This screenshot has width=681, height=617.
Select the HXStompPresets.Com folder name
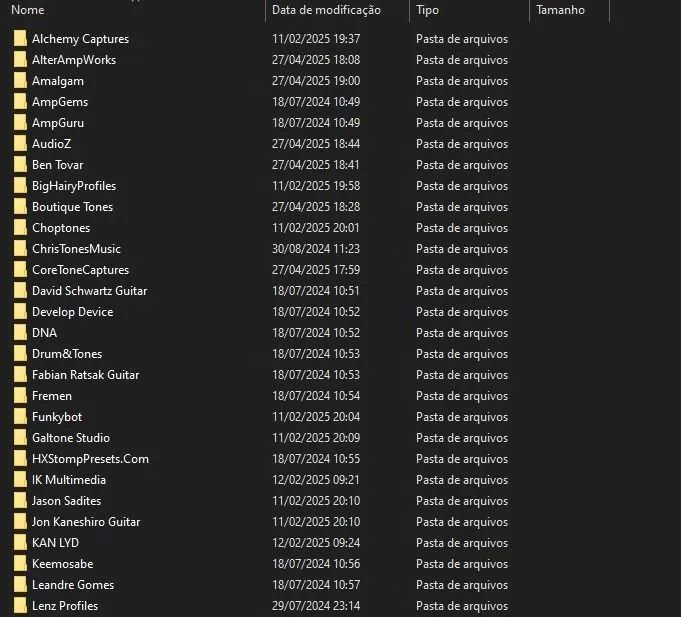[90, 459]
